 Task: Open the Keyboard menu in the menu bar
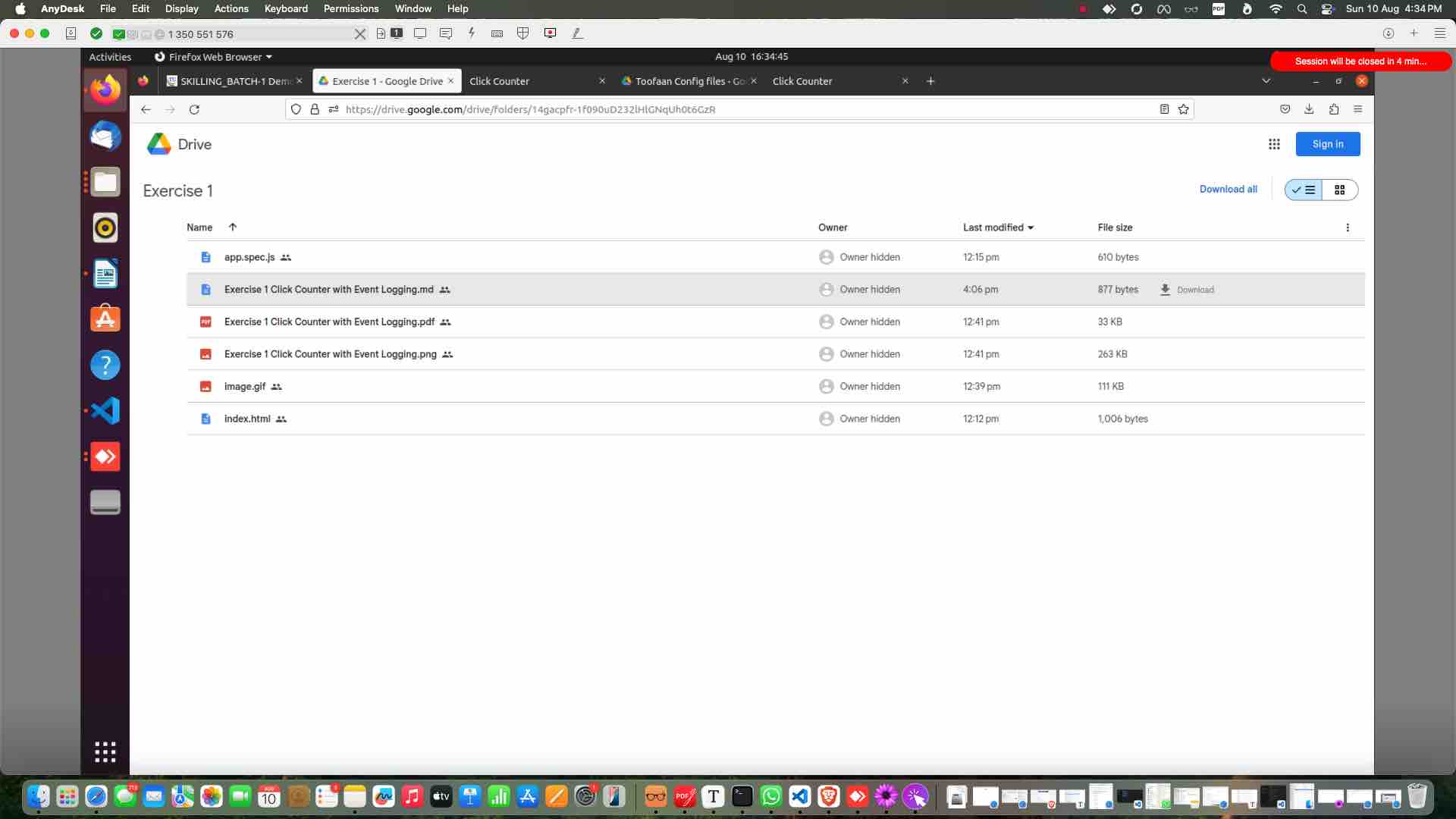(x=285, y=8)
